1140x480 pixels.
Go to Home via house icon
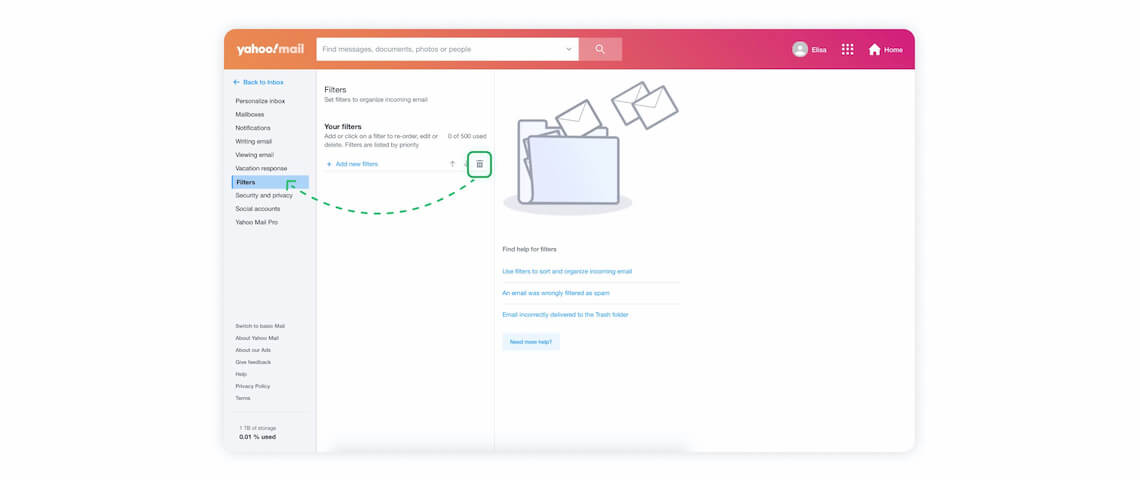pyautogui.click(x=874, y=49)
